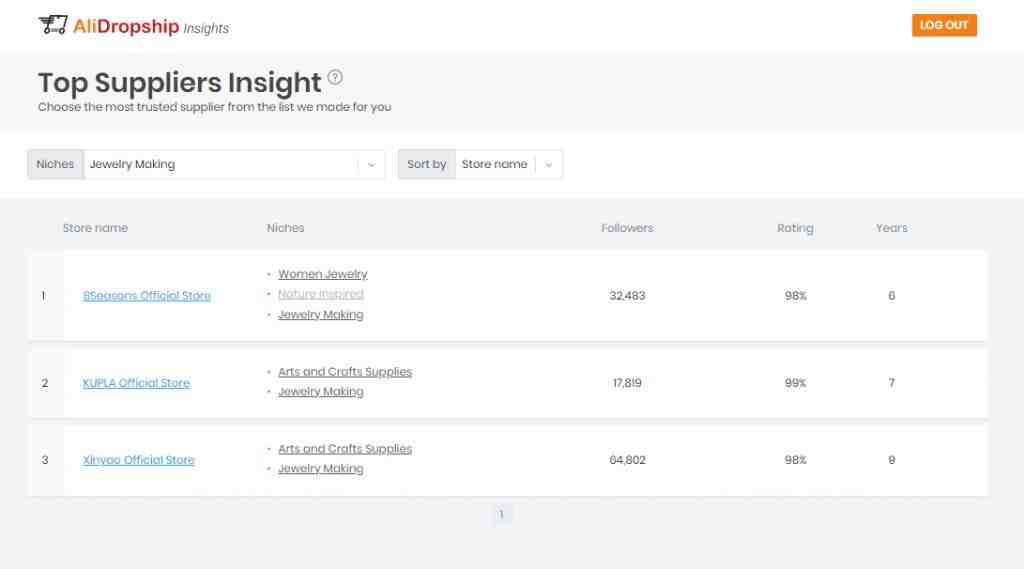The width and height of the screenshot is (1024, 569).
Task: Click the Followers column header
Action: pos(627,228)
